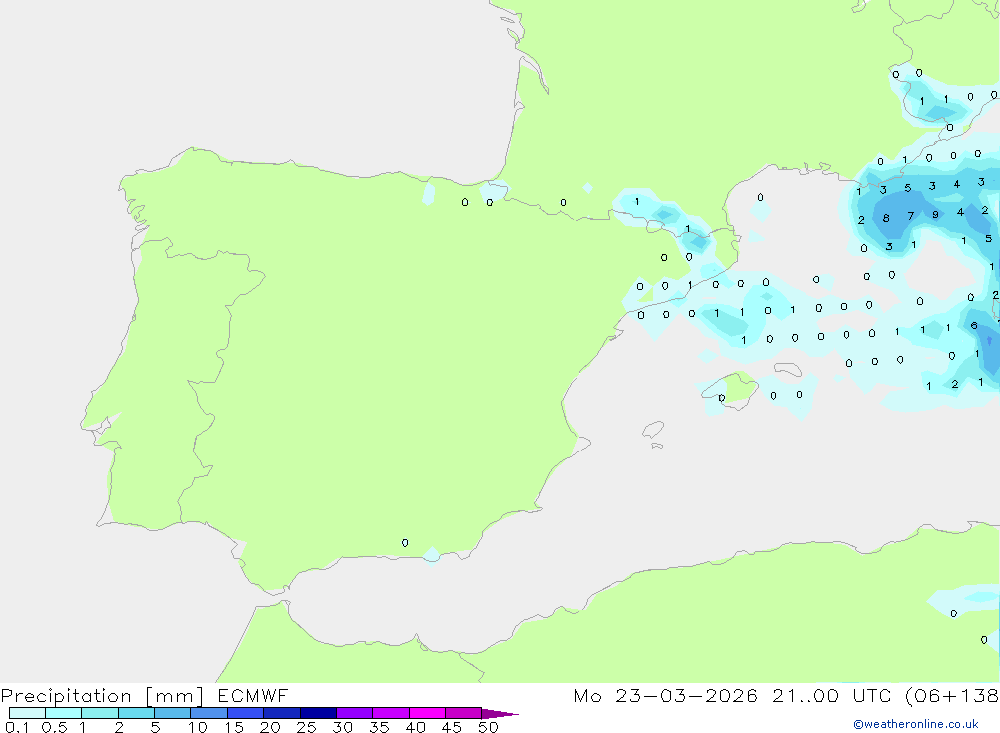Click the precipitation value '7' on the map
Image resolution: width=1000 pixels, height=733 pixels.
click(x=911, y=216)
